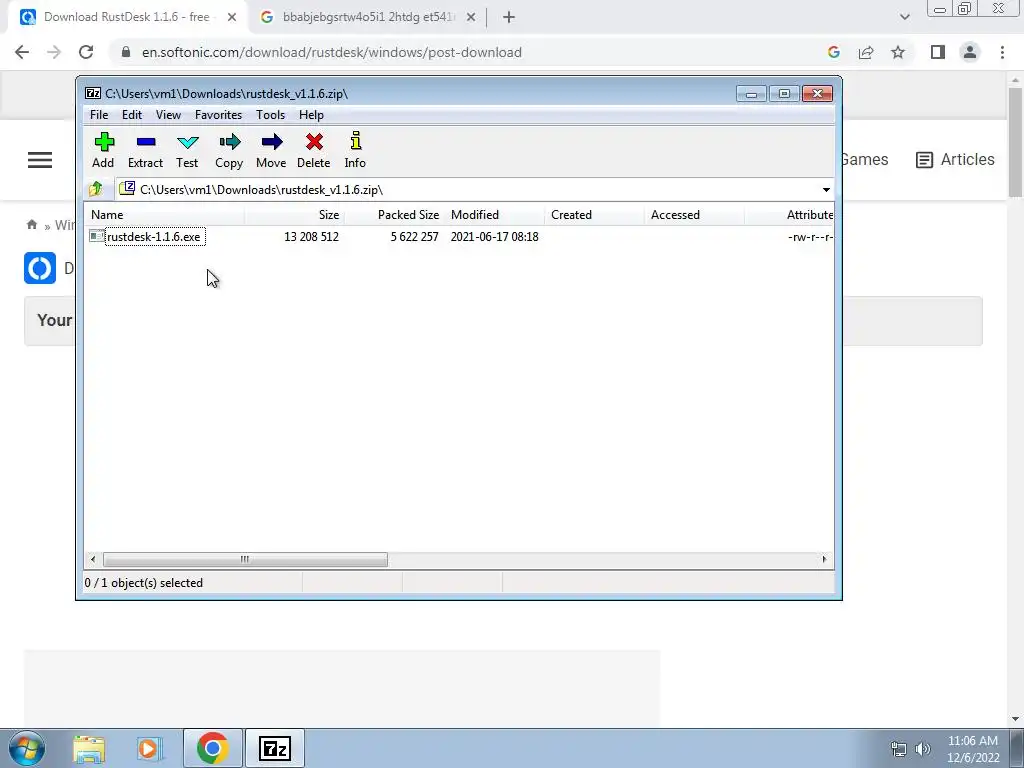Sort by Packed Size column header
This screenshot has height=768, width=1024.
[x=394, y=215]
